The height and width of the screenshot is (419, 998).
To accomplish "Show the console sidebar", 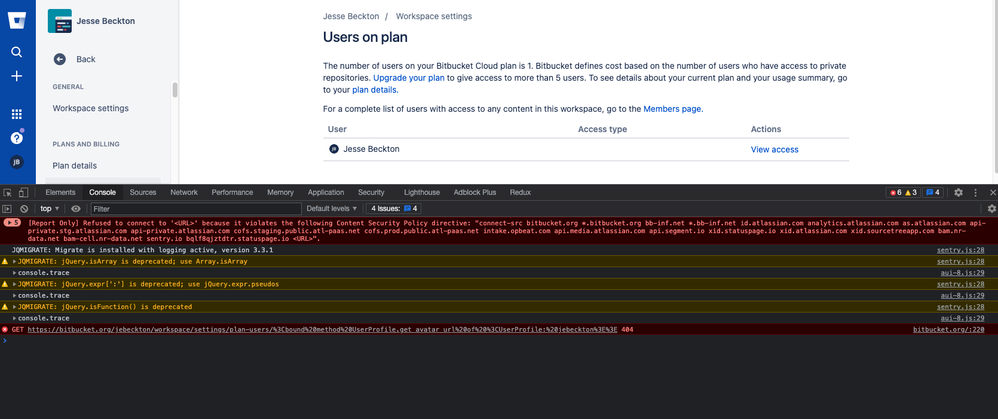I will 8,208.
